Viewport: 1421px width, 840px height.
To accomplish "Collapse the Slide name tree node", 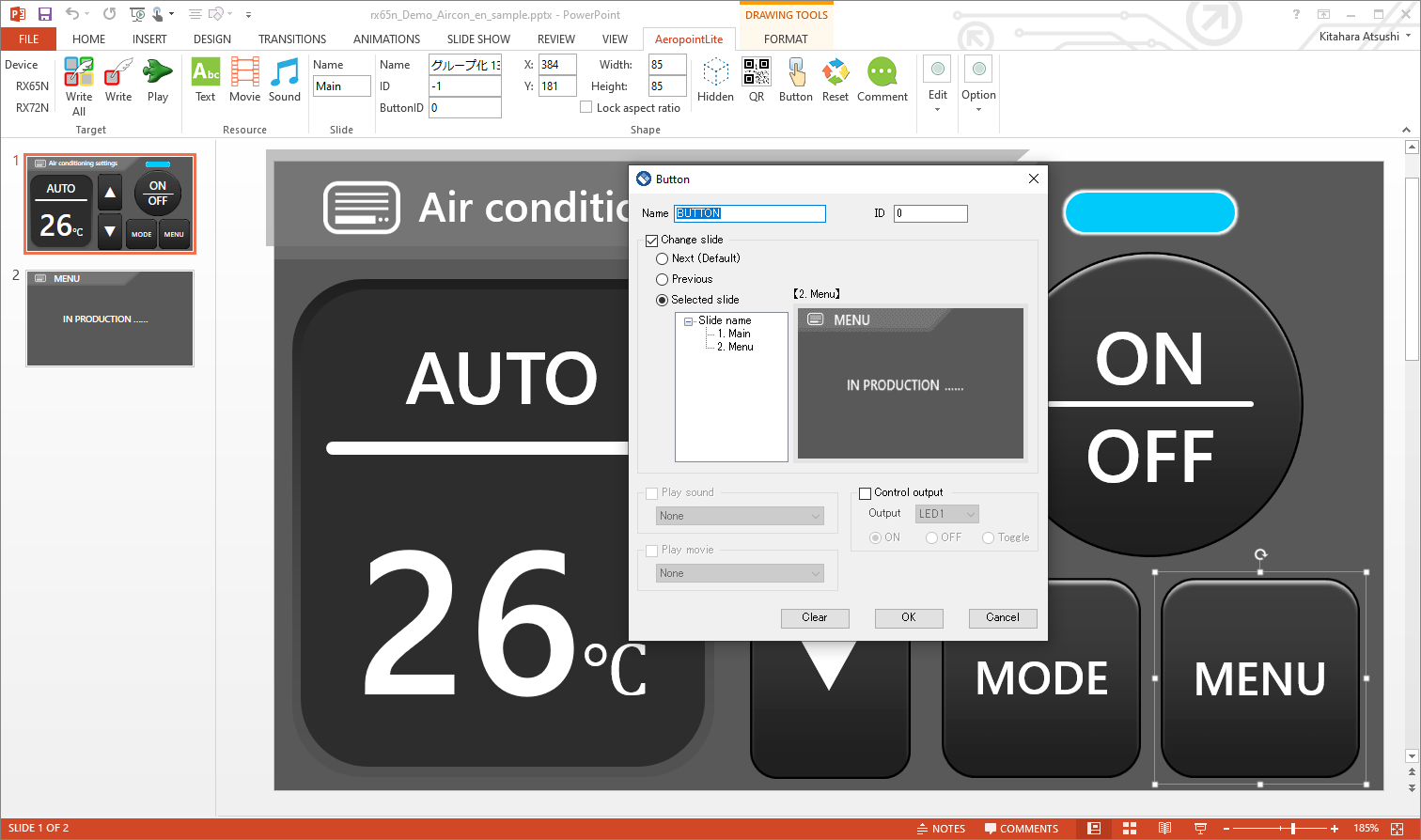I will coord(688,321).
